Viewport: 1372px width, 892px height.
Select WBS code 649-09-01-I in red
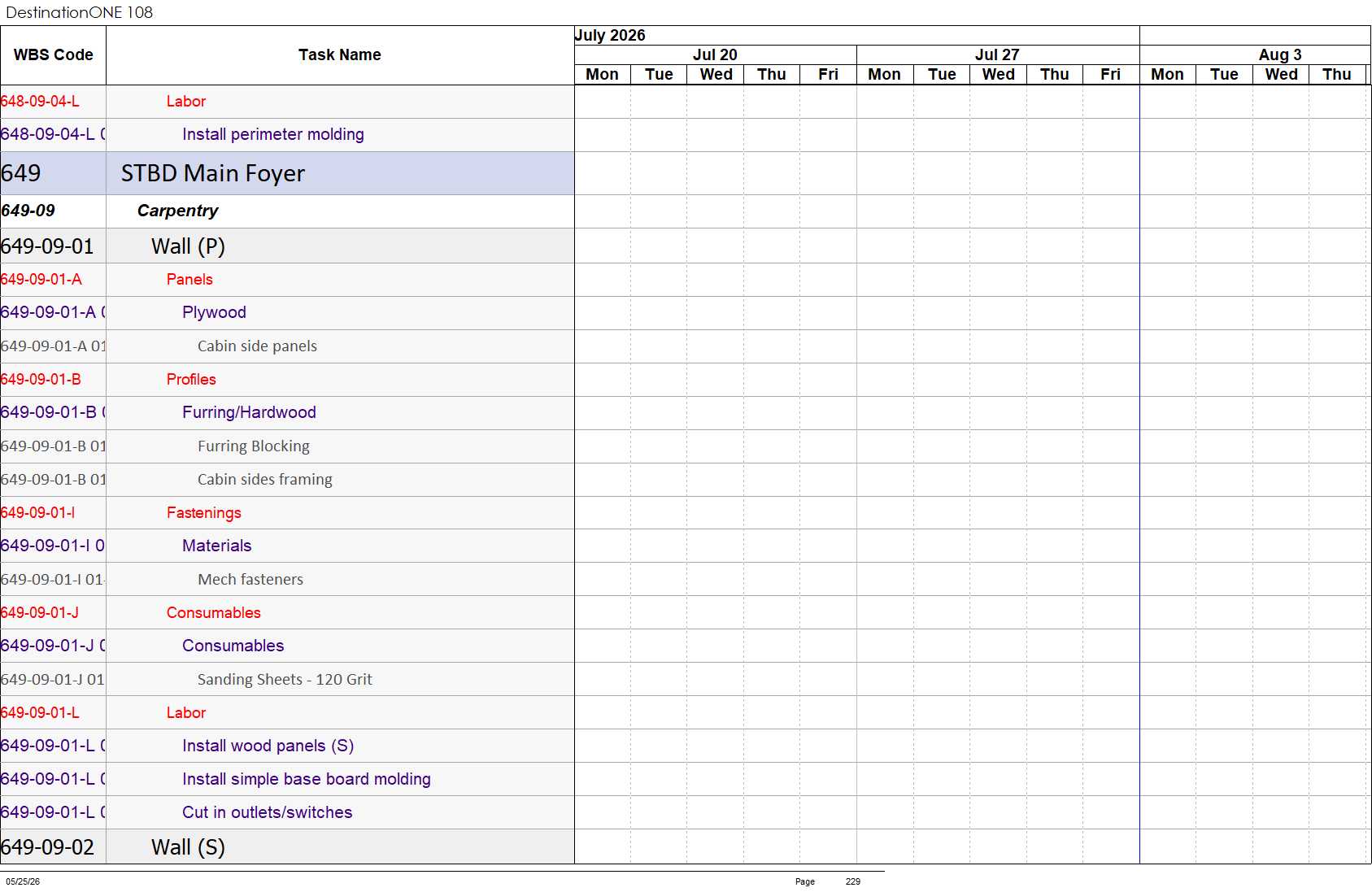click(x=37, y=513)
